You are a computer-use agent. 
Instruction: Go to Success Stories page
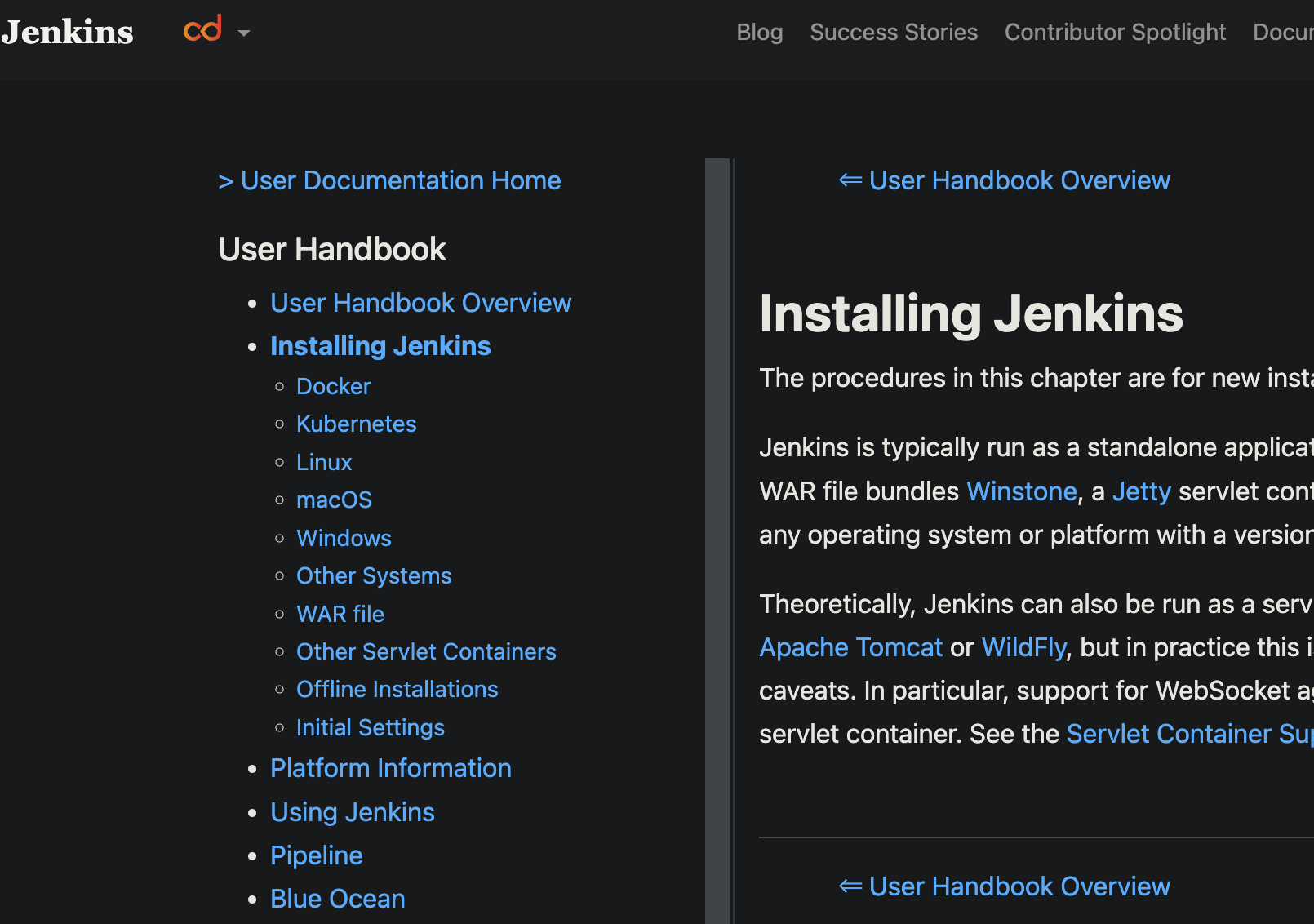tap(894, 32)
